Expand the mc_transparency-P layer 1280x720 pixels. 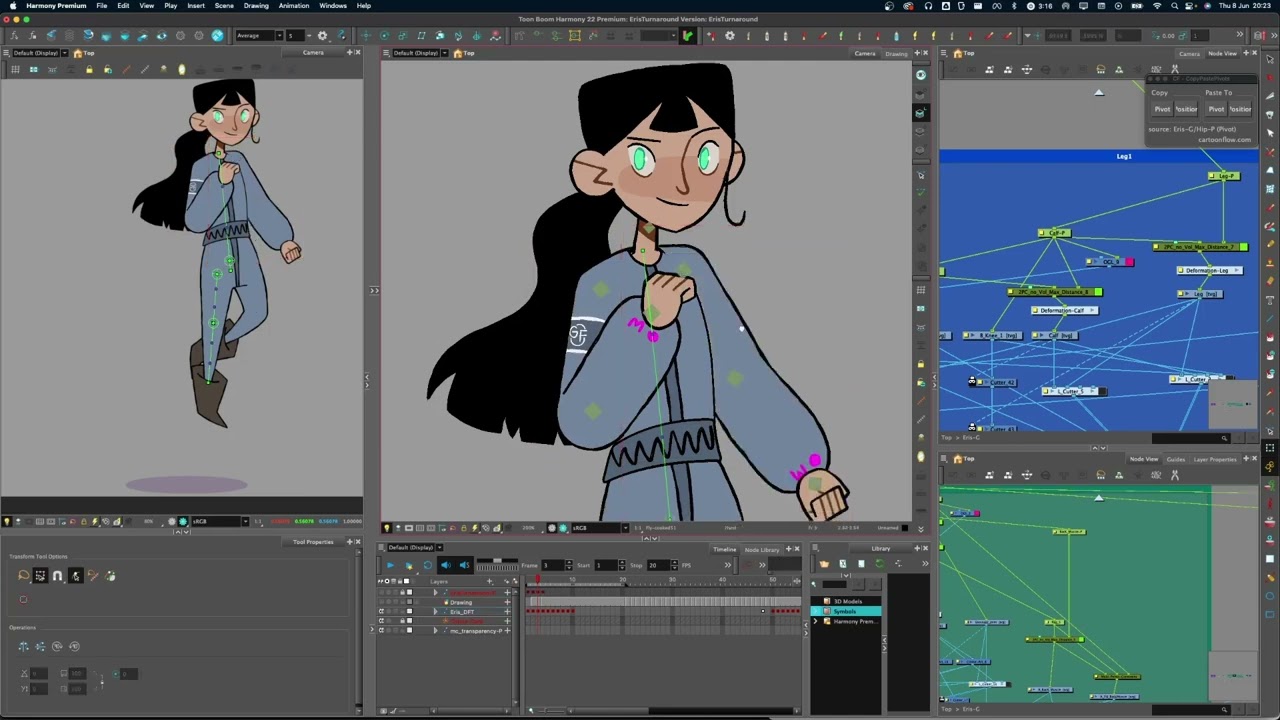(x=435, y=630)
